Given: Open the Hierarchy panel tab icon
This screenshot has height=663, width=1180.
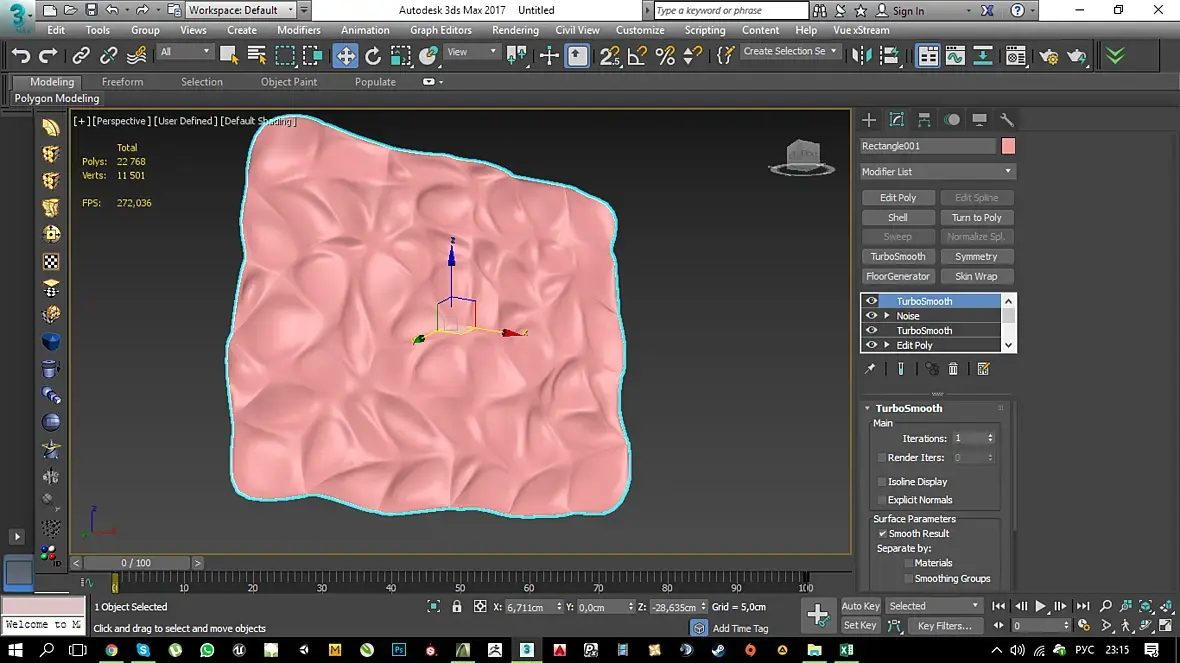Looking at the screenshot, I should (x=924, y=120).
